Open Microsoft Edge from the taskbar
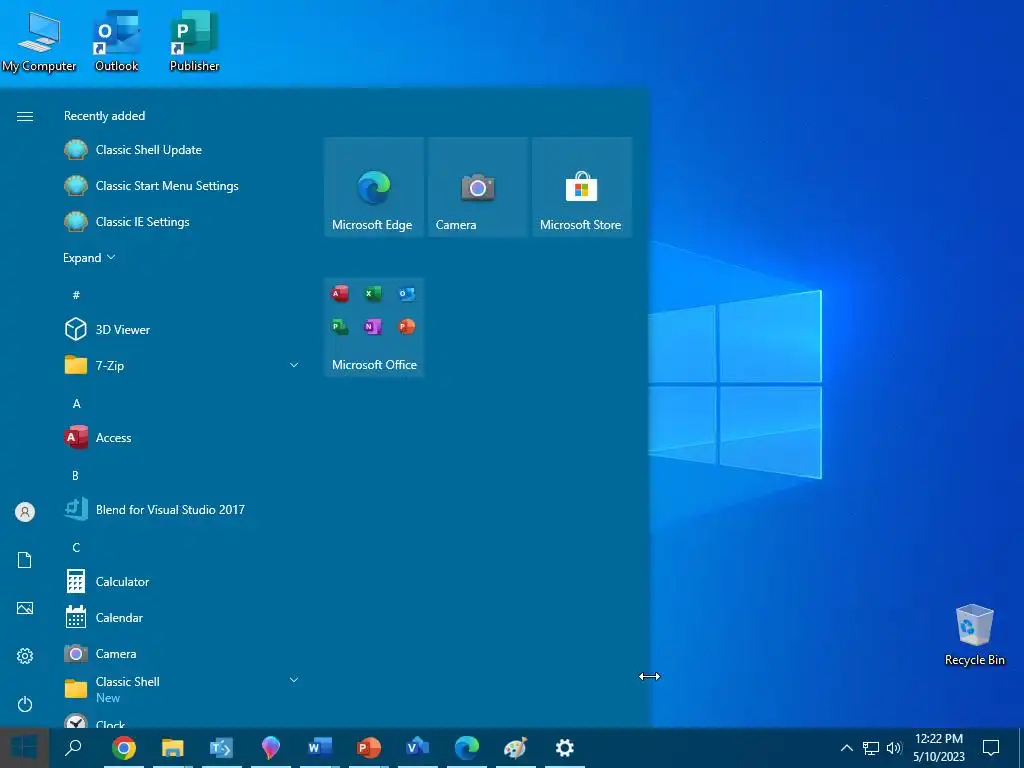 coord(466,747)
